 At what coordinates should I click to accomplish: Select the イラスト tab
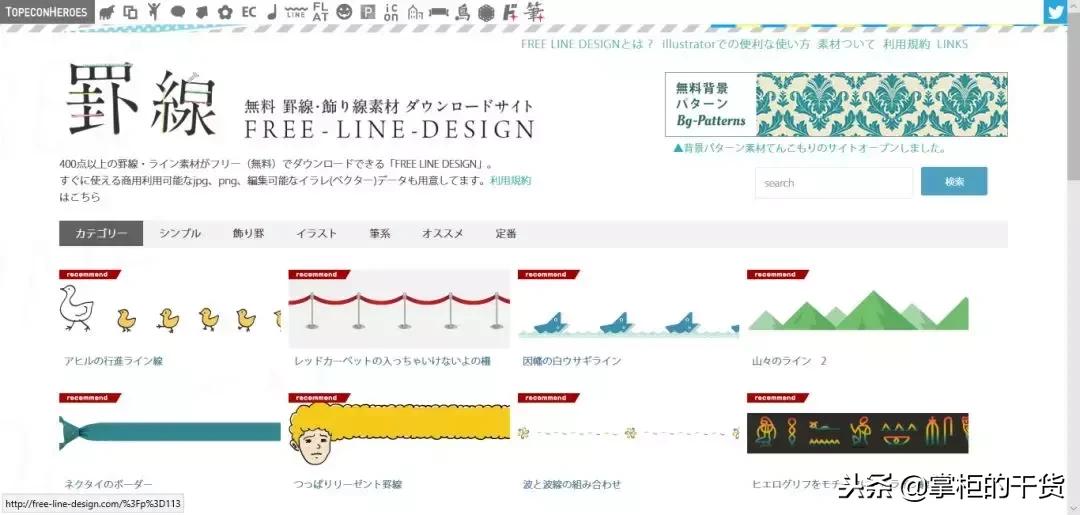click(317, 233)
